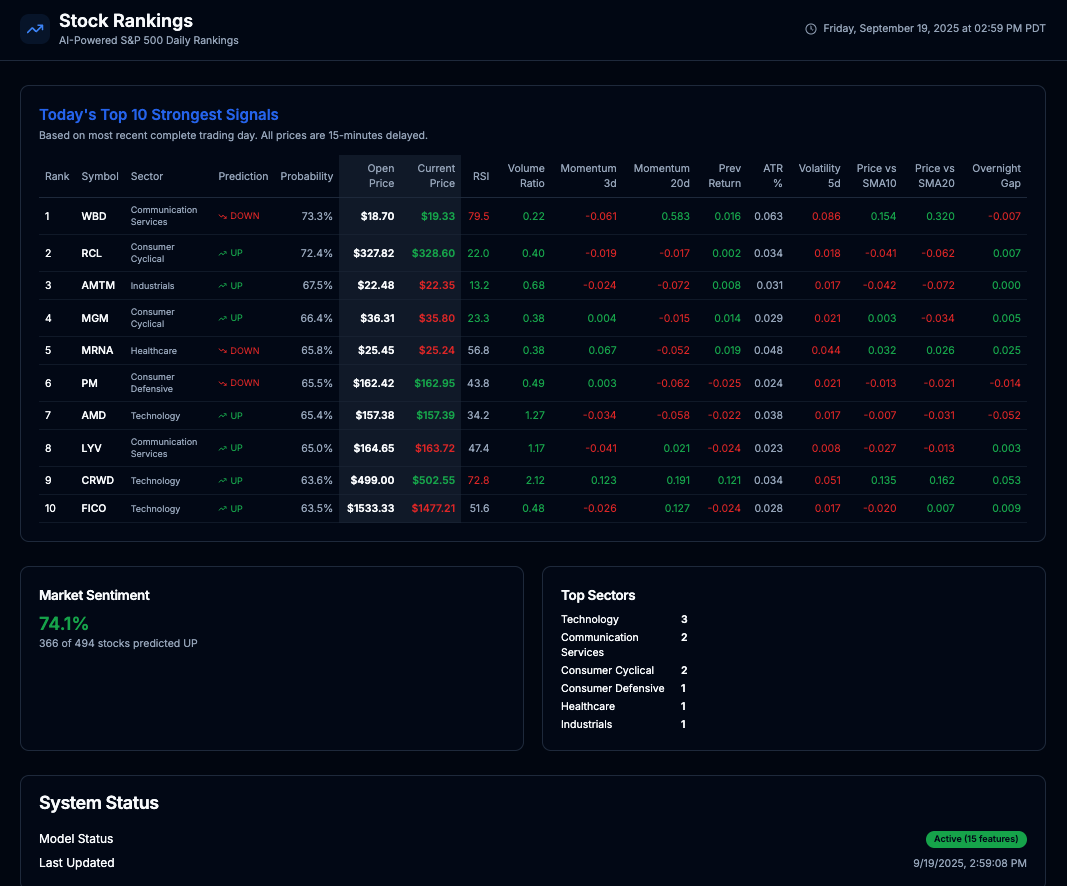Viewport: 1067px width, 886px height.
Task: Click the $19.33 current price value
Action: 438,216
